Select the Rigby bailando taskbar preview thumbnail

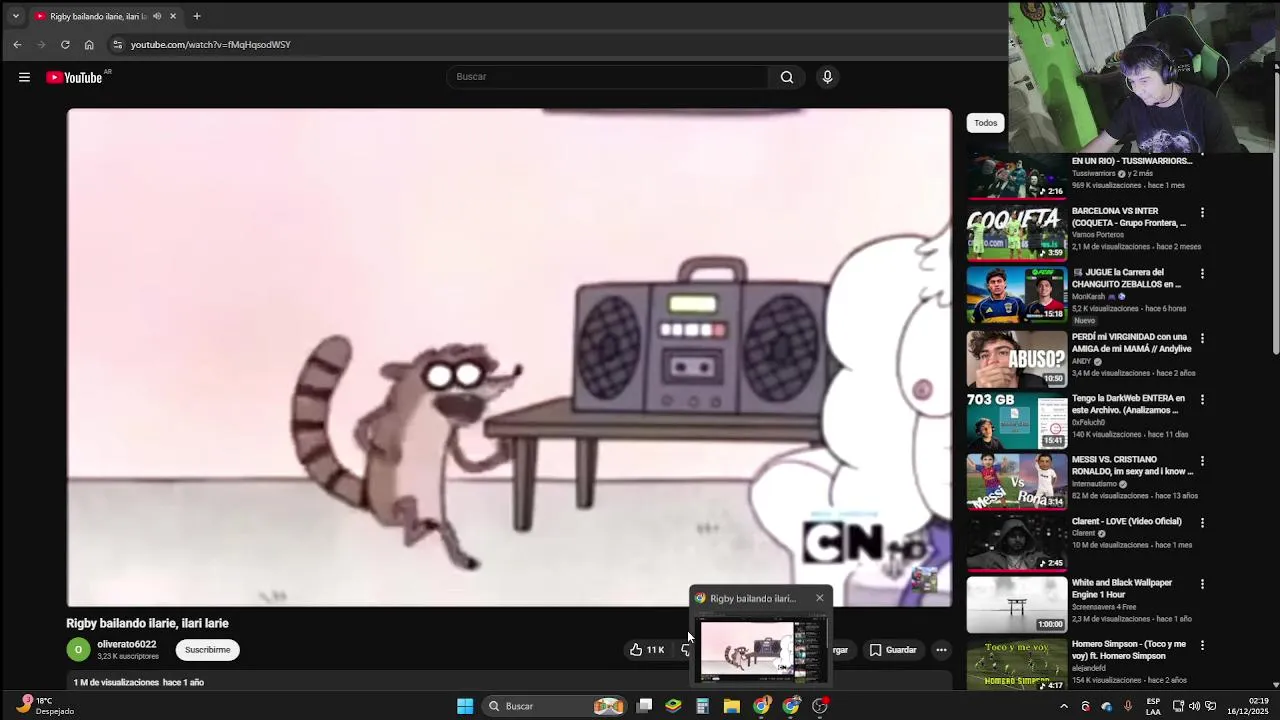(760, 649)
